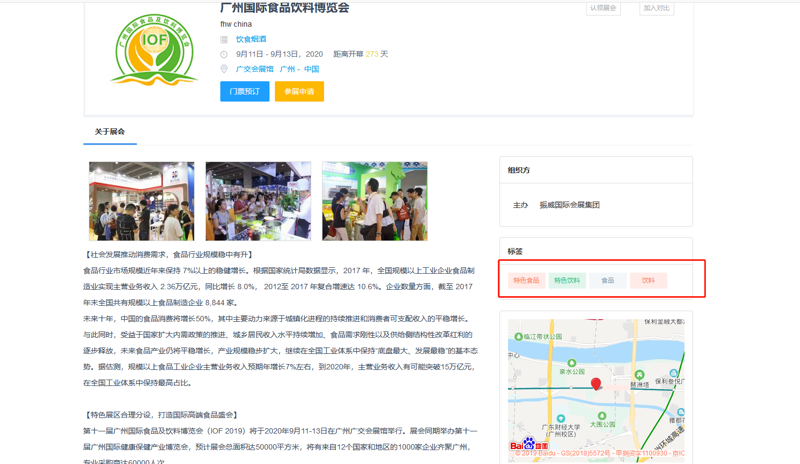
Task: Click 亲水公园 park icon on map
Action: tap(572, 363)
